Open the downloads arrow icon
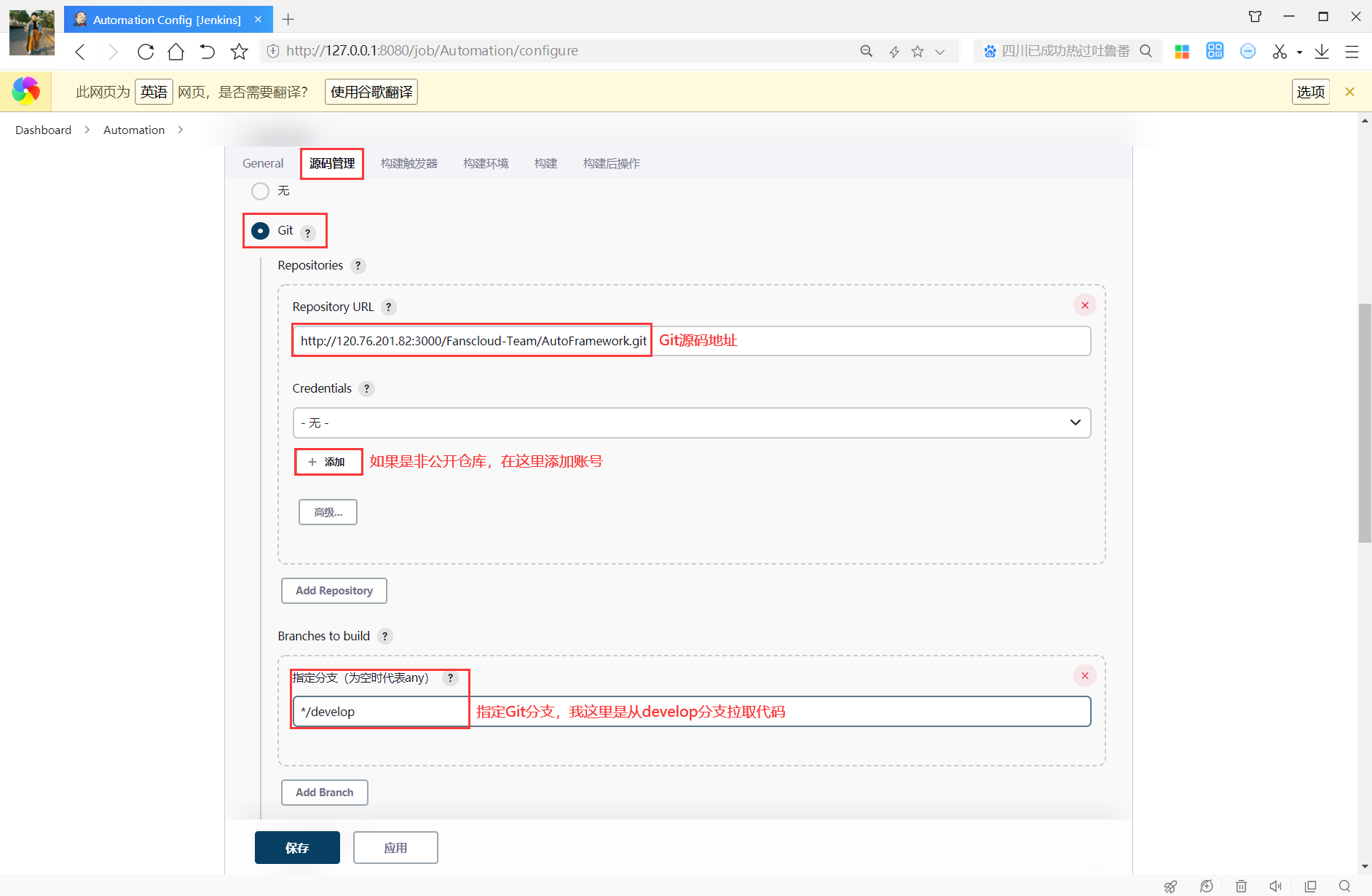This screenshot has width=1372, height=896. tap(1322, 51)
